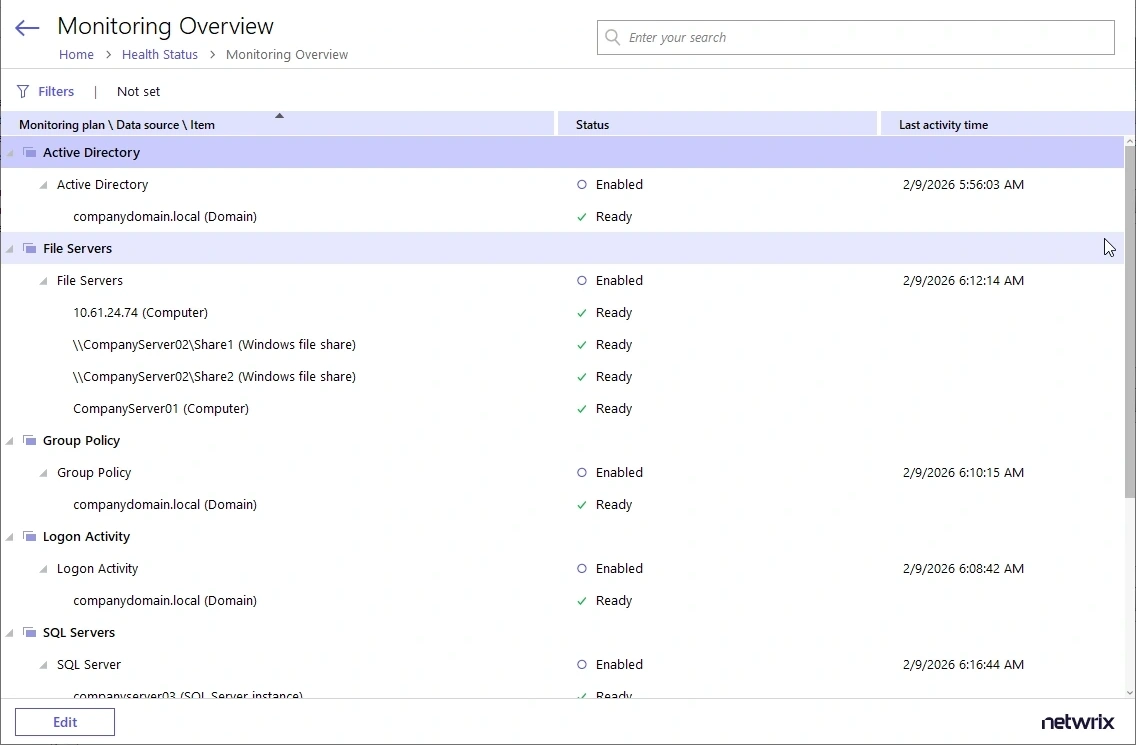Viewport: 1136px width, 745px height.
Task: Open the Filters panel via funnel icon
Action: [21, 91]
